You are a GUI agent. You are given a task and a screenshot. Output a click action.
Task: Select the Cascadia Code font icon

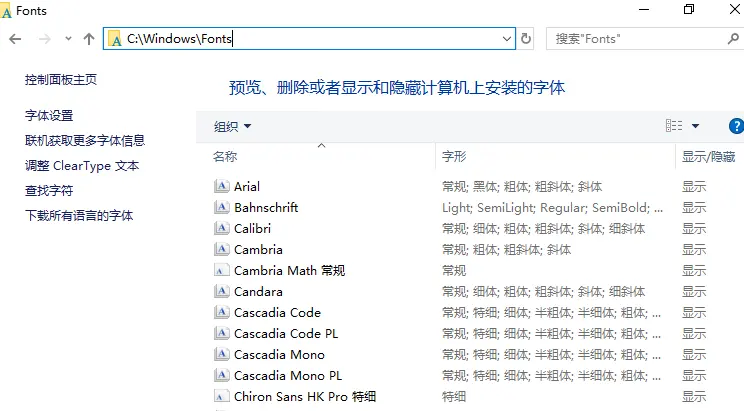point(221,312)
